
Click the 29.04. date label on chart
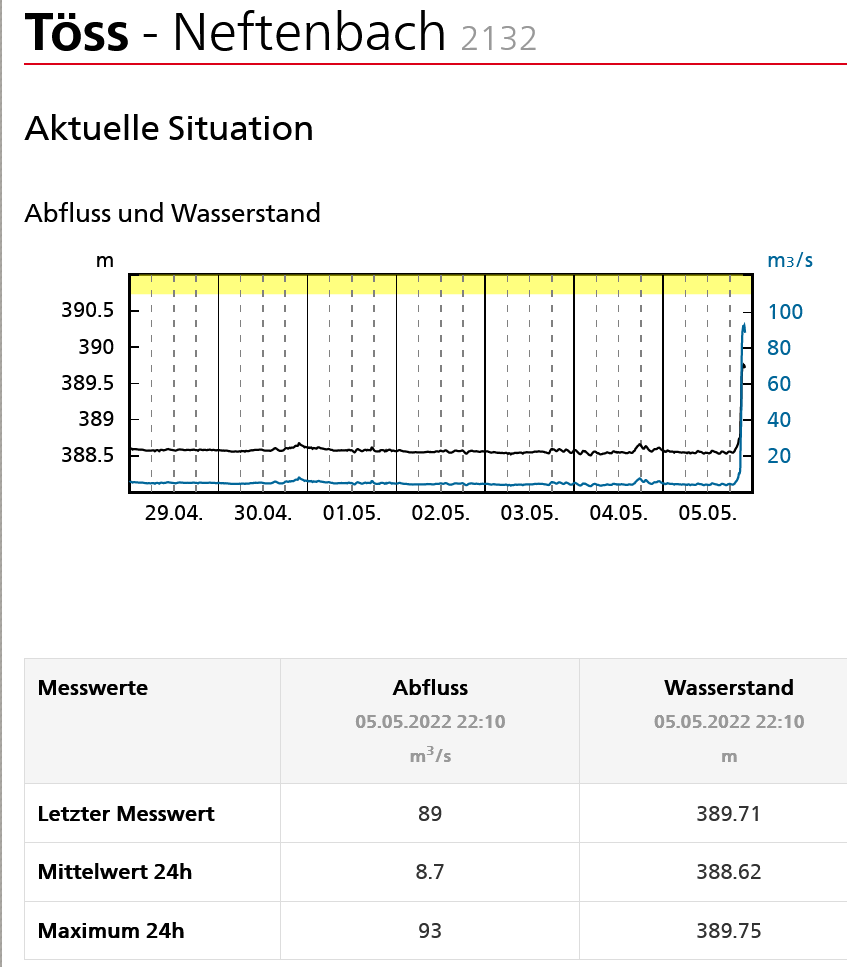[x=174, y=514]
